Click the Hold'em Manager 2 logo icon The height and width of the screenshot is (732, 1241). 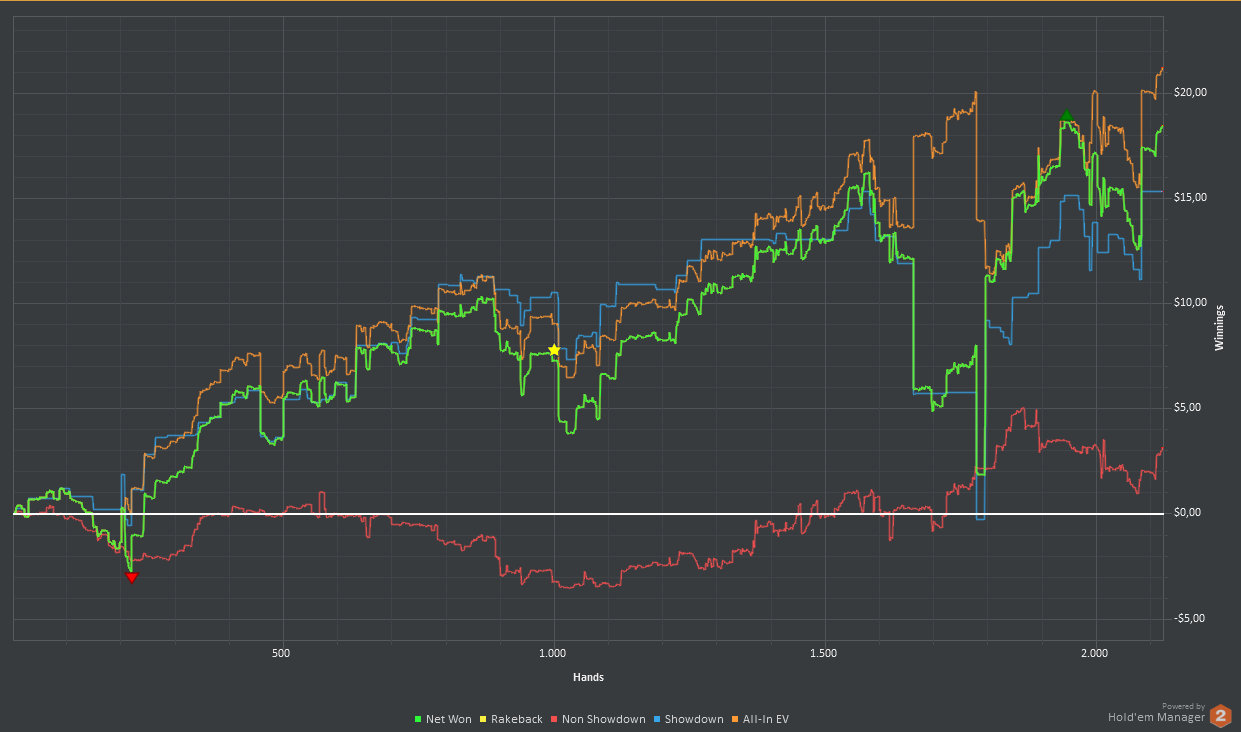1221,715
